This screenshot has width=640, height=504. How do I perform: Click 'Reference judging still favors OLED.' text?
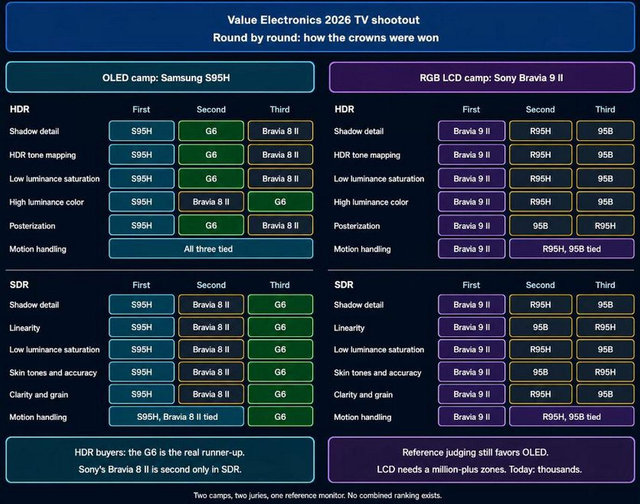coord(476,452)
